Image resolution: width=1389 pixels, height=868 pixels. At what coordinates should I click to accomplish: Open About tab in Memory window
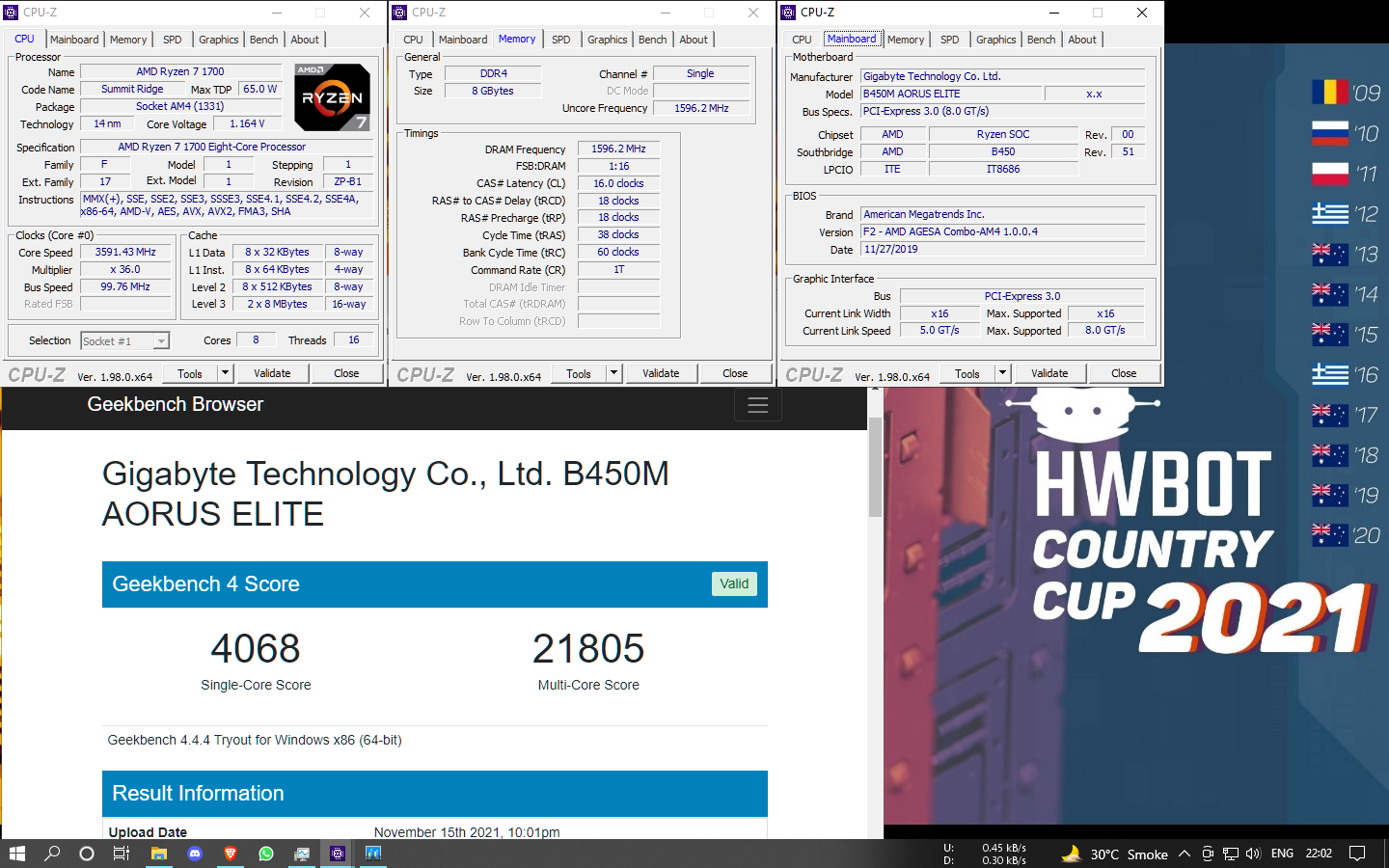pos(693,40)
